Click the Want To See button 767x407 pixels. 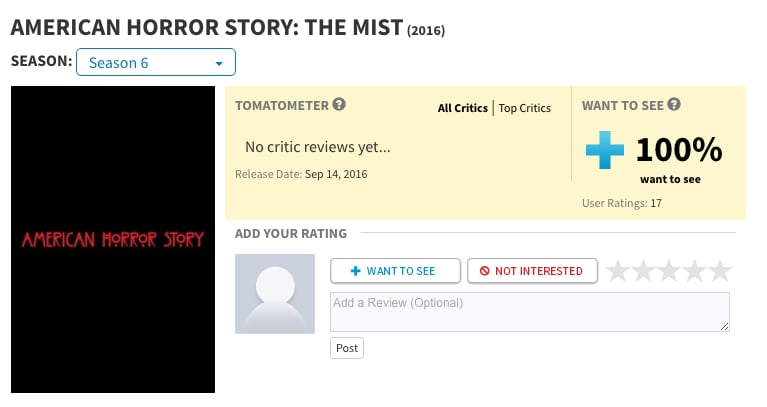(395, 271)
